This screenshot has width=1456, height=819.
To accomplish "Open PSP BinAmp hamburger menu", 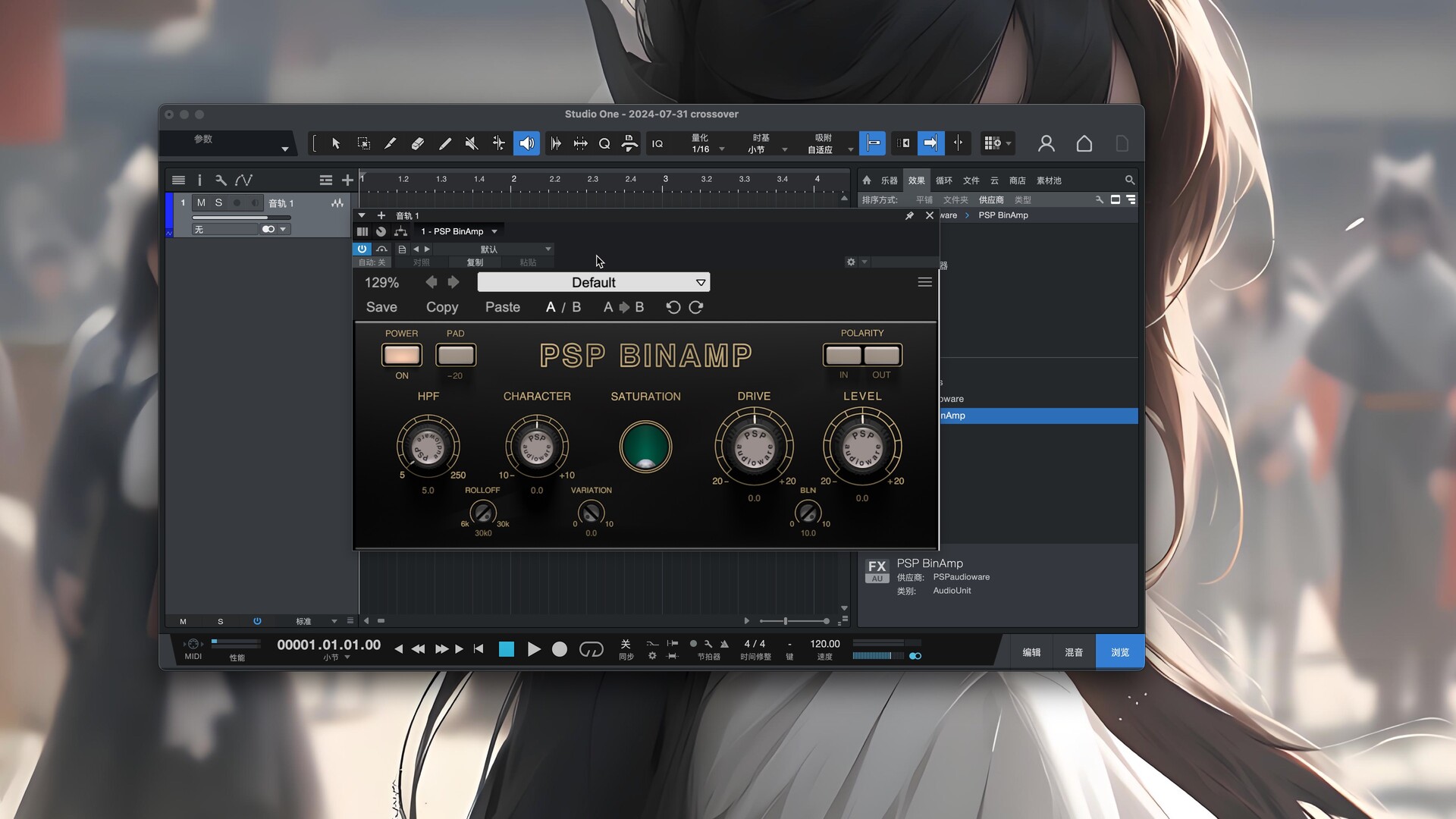I will tap(924, 282).
